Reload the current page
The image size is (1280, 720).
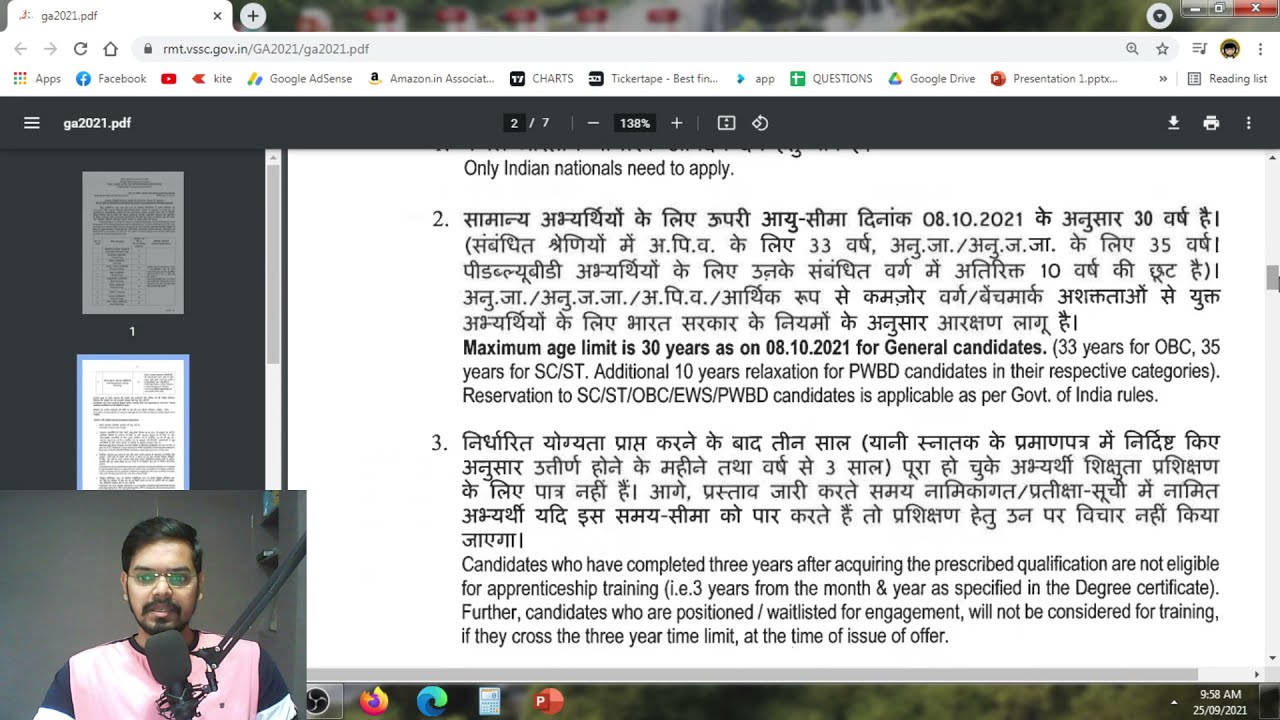pyautogui.click(x=80, y=48)
